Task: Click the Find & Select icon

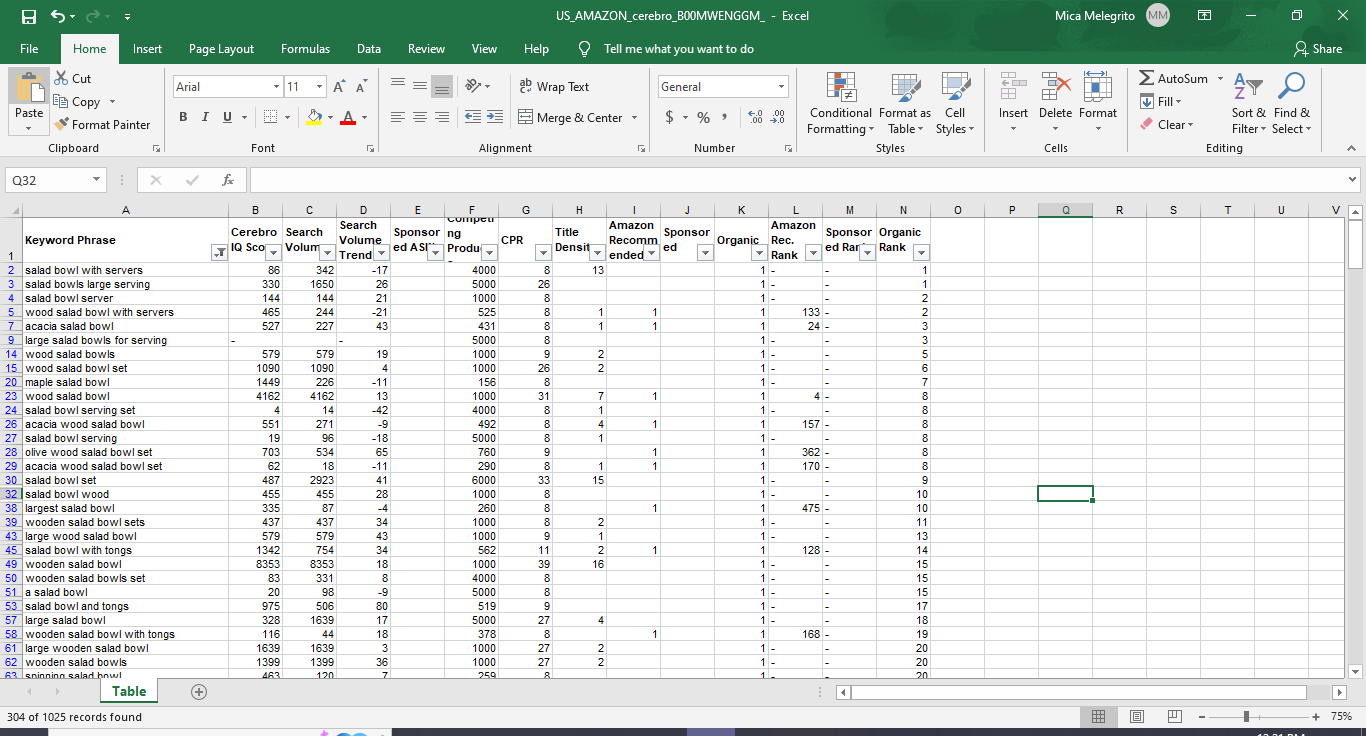Action: [x=1291, y=104]
